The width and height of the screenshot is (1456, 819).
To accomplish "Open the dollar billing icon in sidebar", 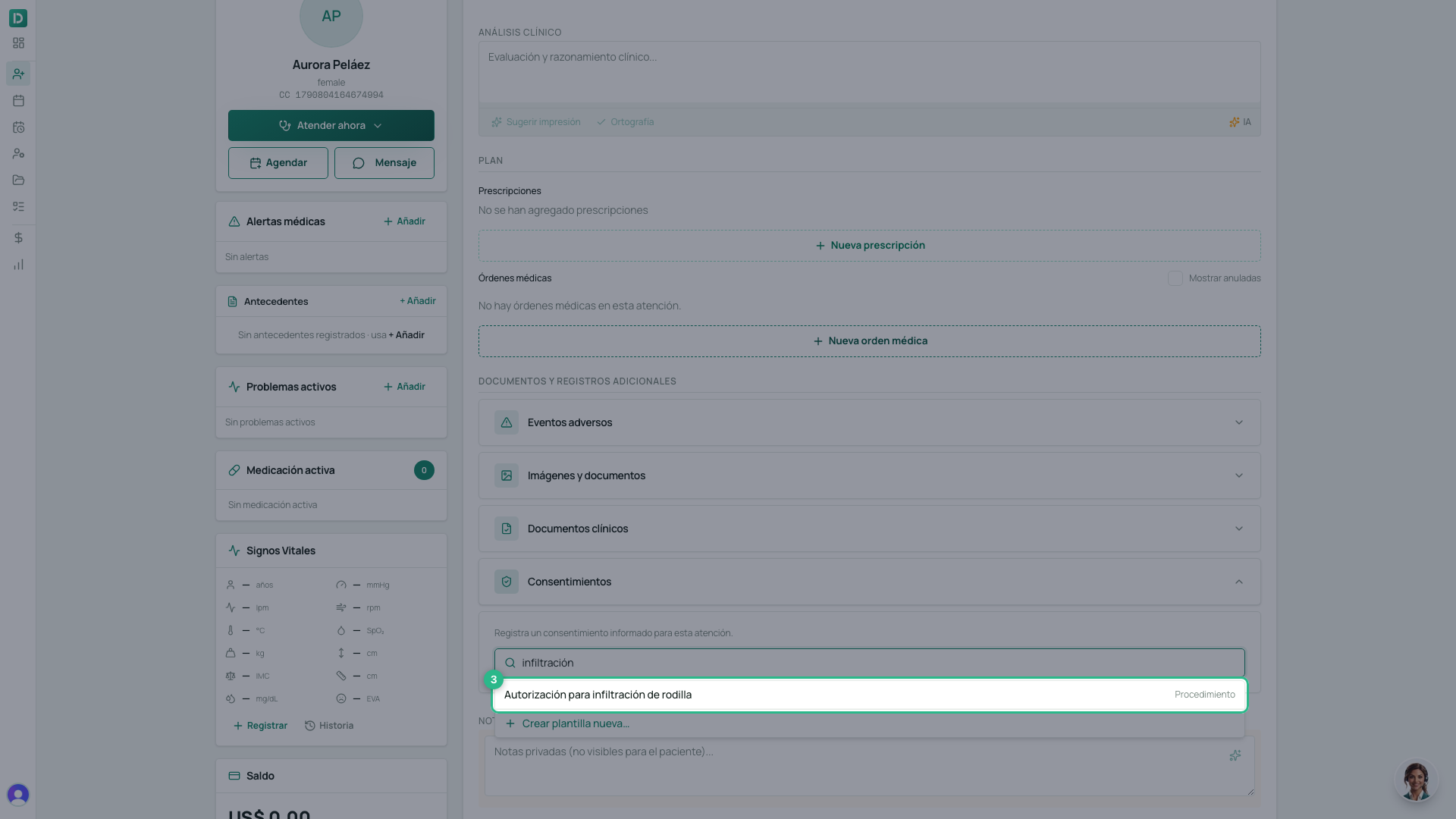I will coord(18,238).
